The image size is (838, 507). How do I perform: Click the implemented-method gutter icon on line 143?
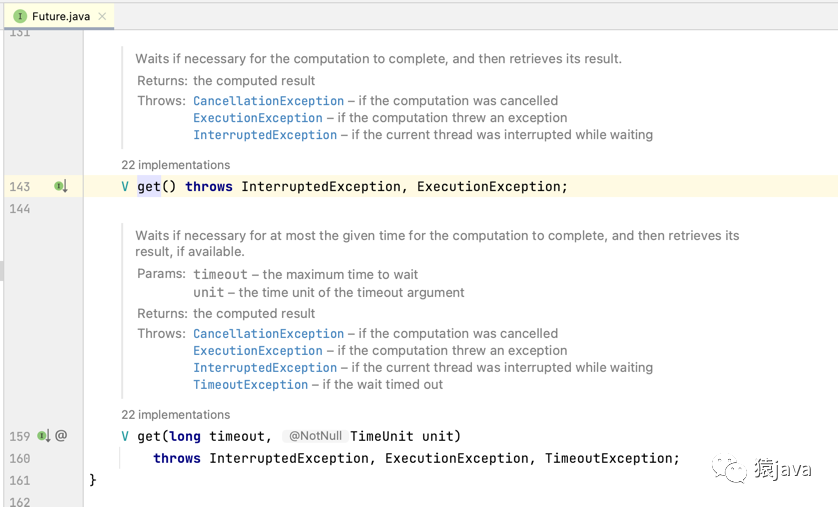coord(60,186)
